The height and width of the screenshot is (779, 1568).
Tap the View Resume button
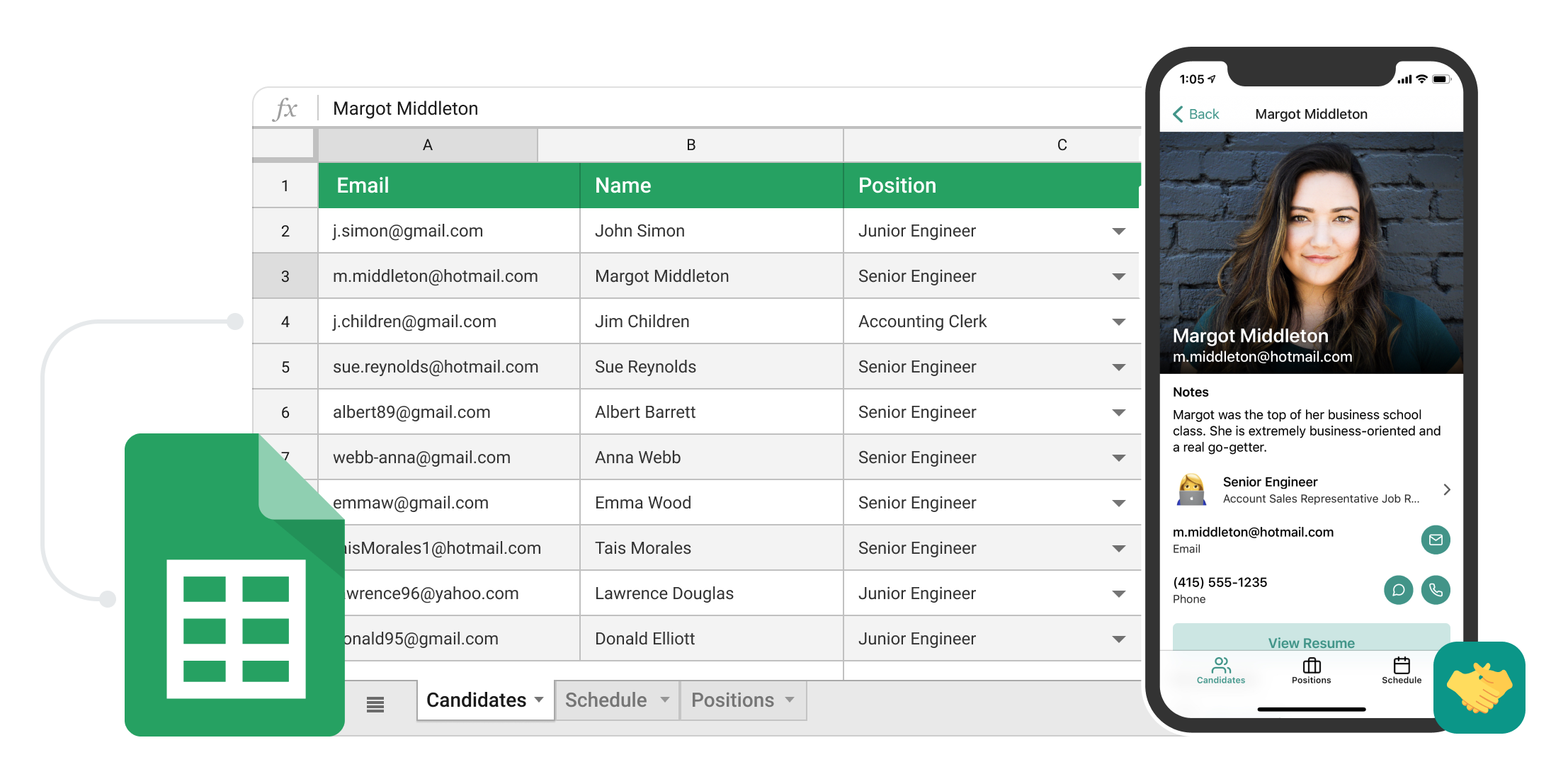tap(1310, 639)
